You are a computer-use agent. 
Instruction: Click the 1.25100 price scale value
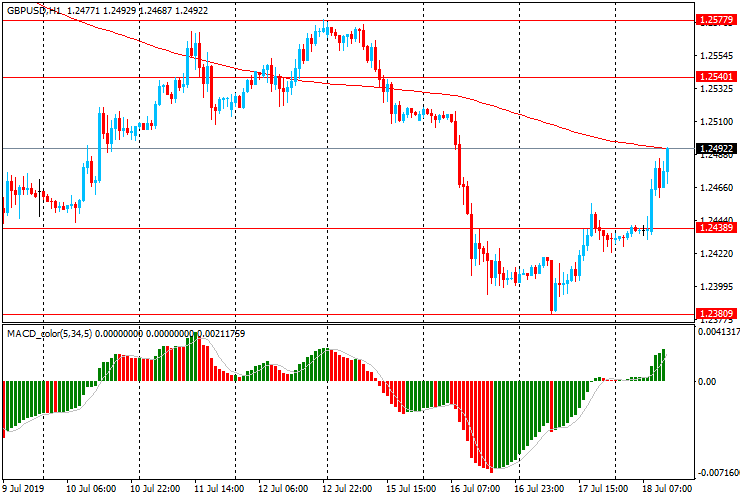[x=716, y=122]
